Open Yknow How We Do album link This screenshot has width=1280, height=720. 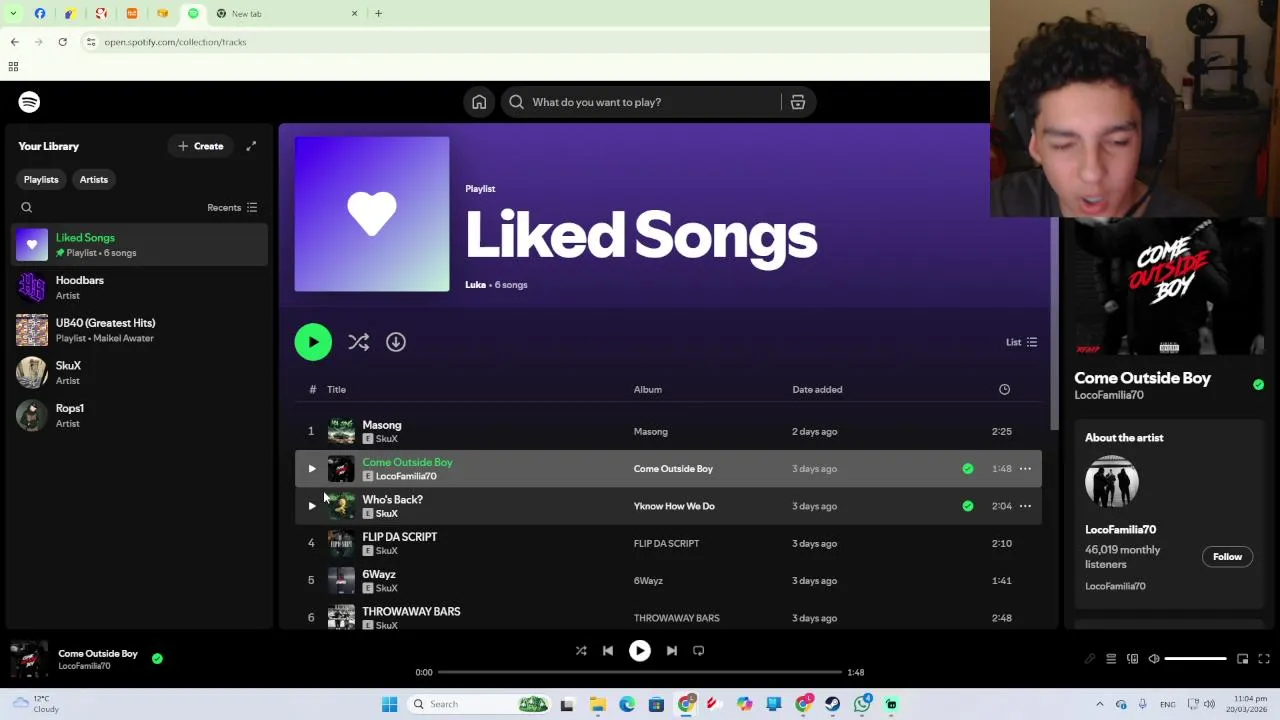click(x=674, y=506)
